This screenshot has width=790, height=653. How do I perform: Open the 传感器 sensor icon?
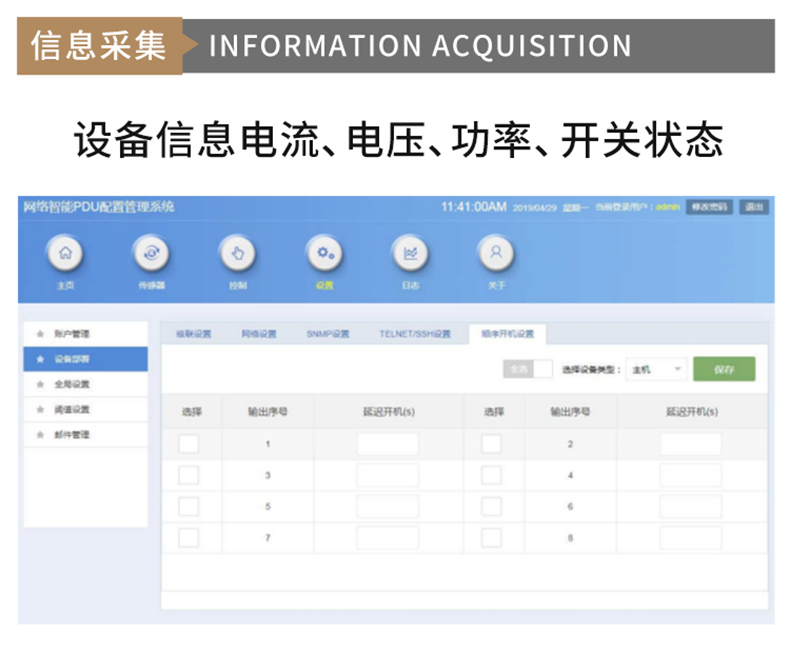coord(151,254)
